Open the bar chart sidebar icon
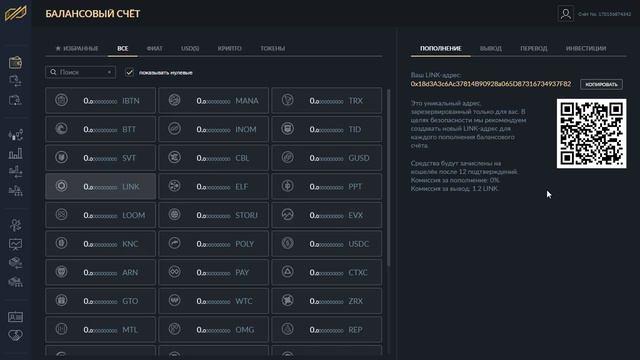This screenshot has width=640, height=360. coord(16,153)
